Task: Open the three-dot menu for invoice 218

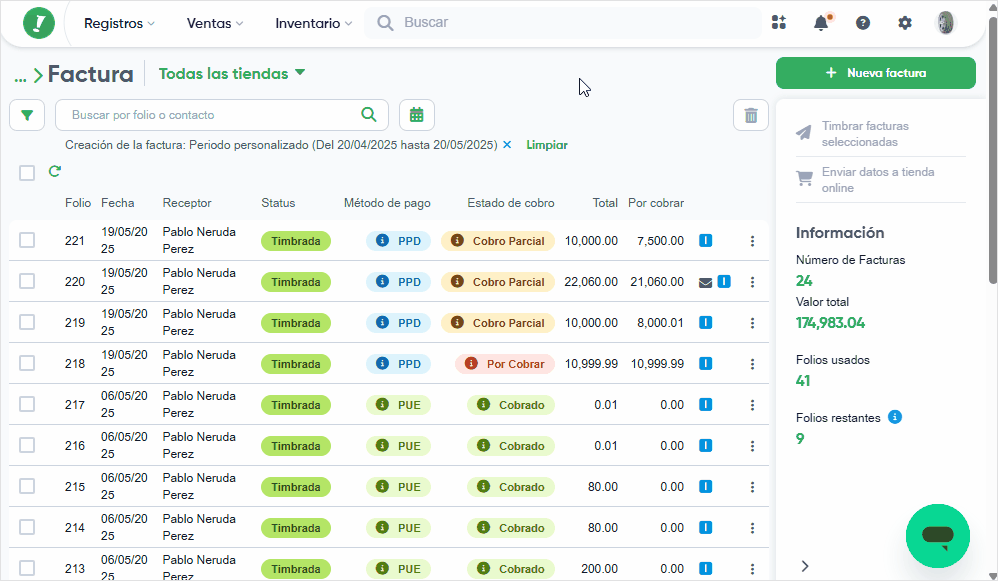Action: (x=752, y=364)
